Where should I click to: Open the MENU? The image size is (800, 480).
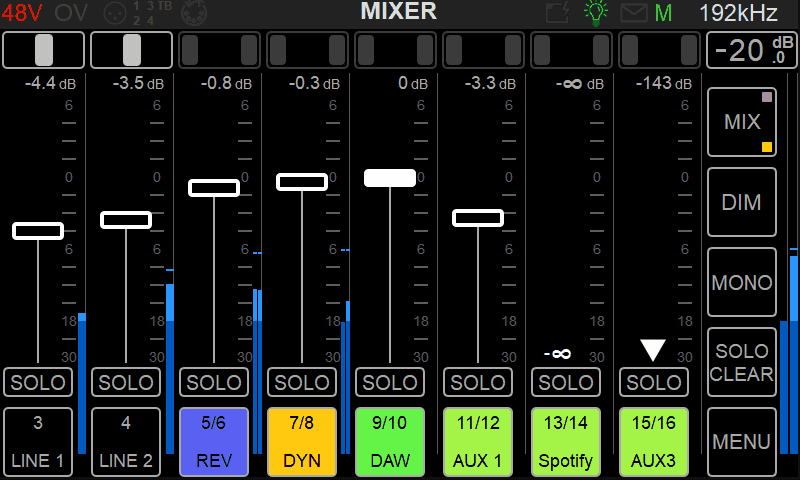(742, 441)
